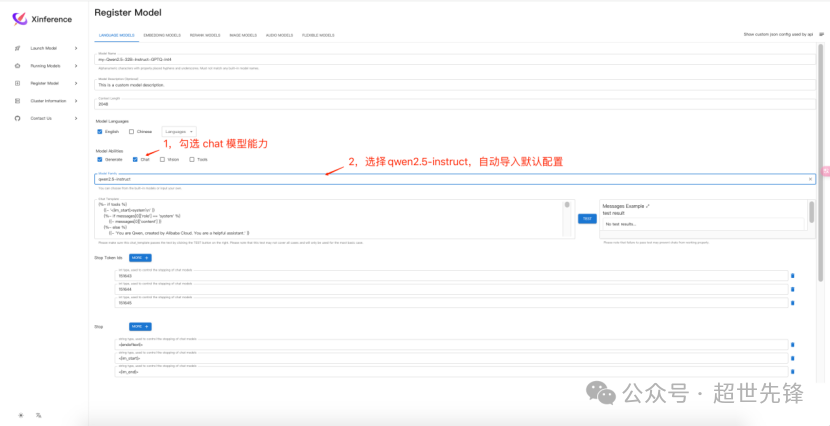
Task: Open the Languages dropdown
Action: point(179,131)
